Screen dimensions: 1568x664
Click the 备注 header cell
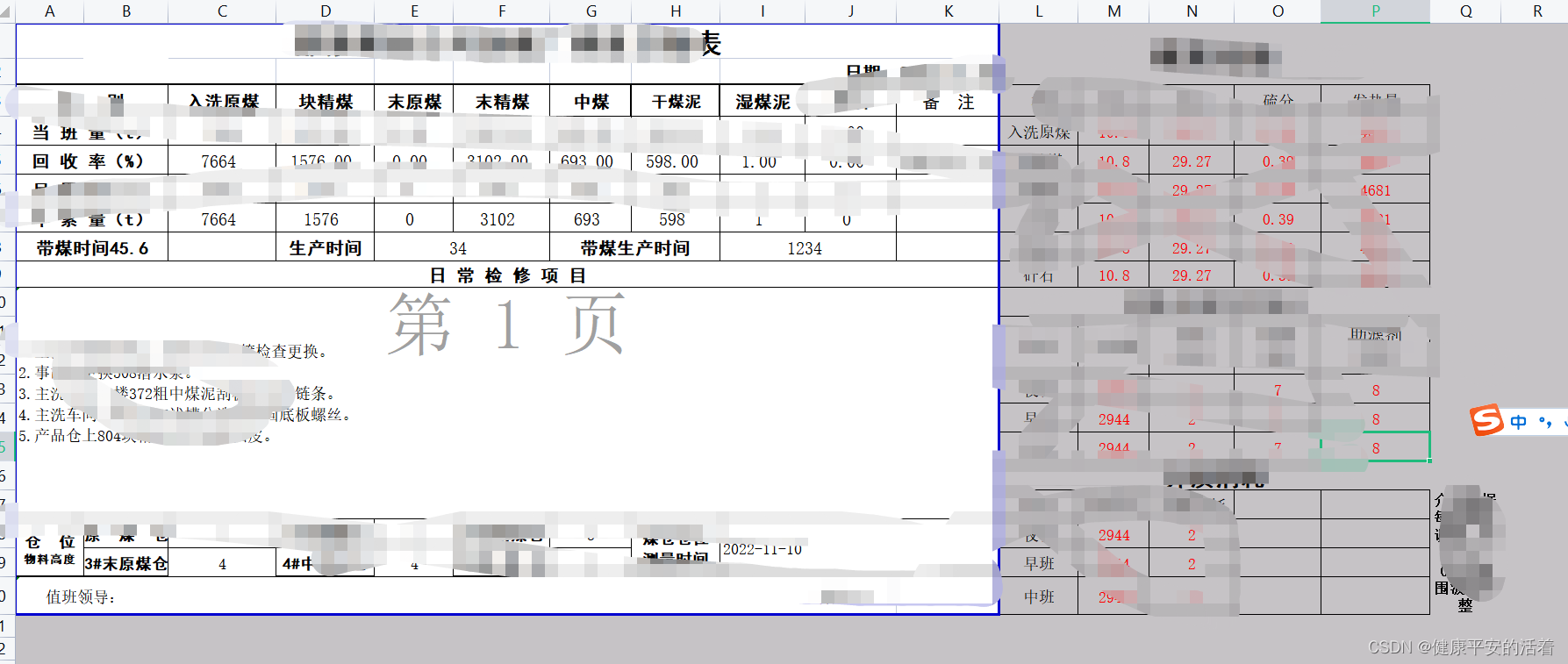(949, 103)
